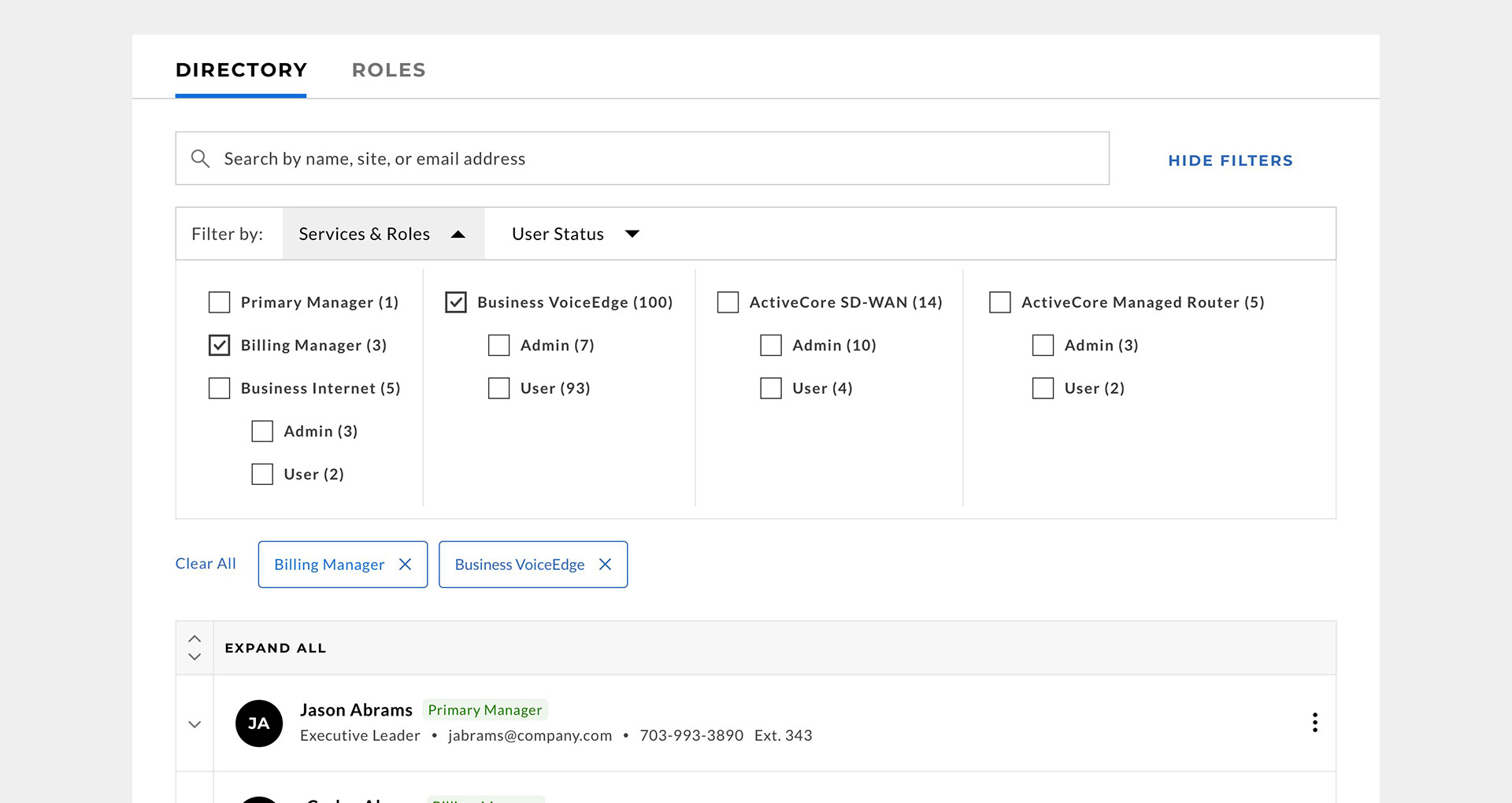Focus the name, site, or email search field

pos(642,158)
